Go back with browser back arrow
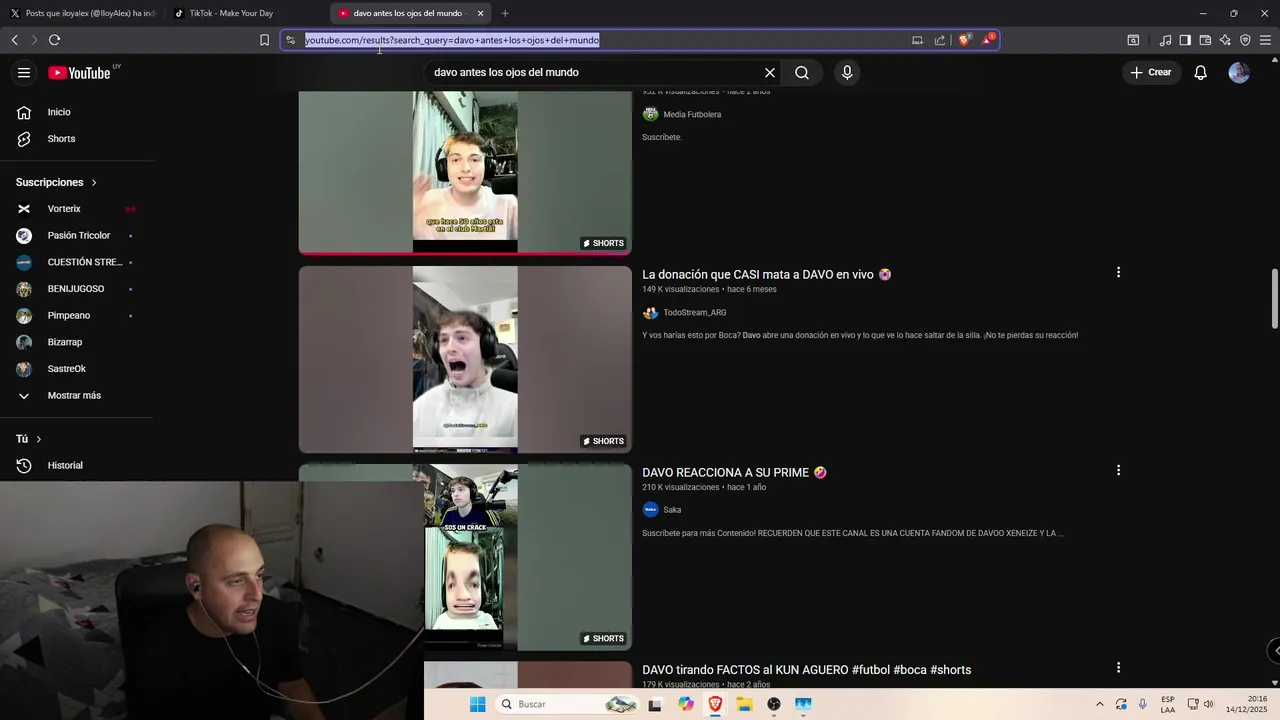Screen dimensions: 1280x720 point(15,40)
